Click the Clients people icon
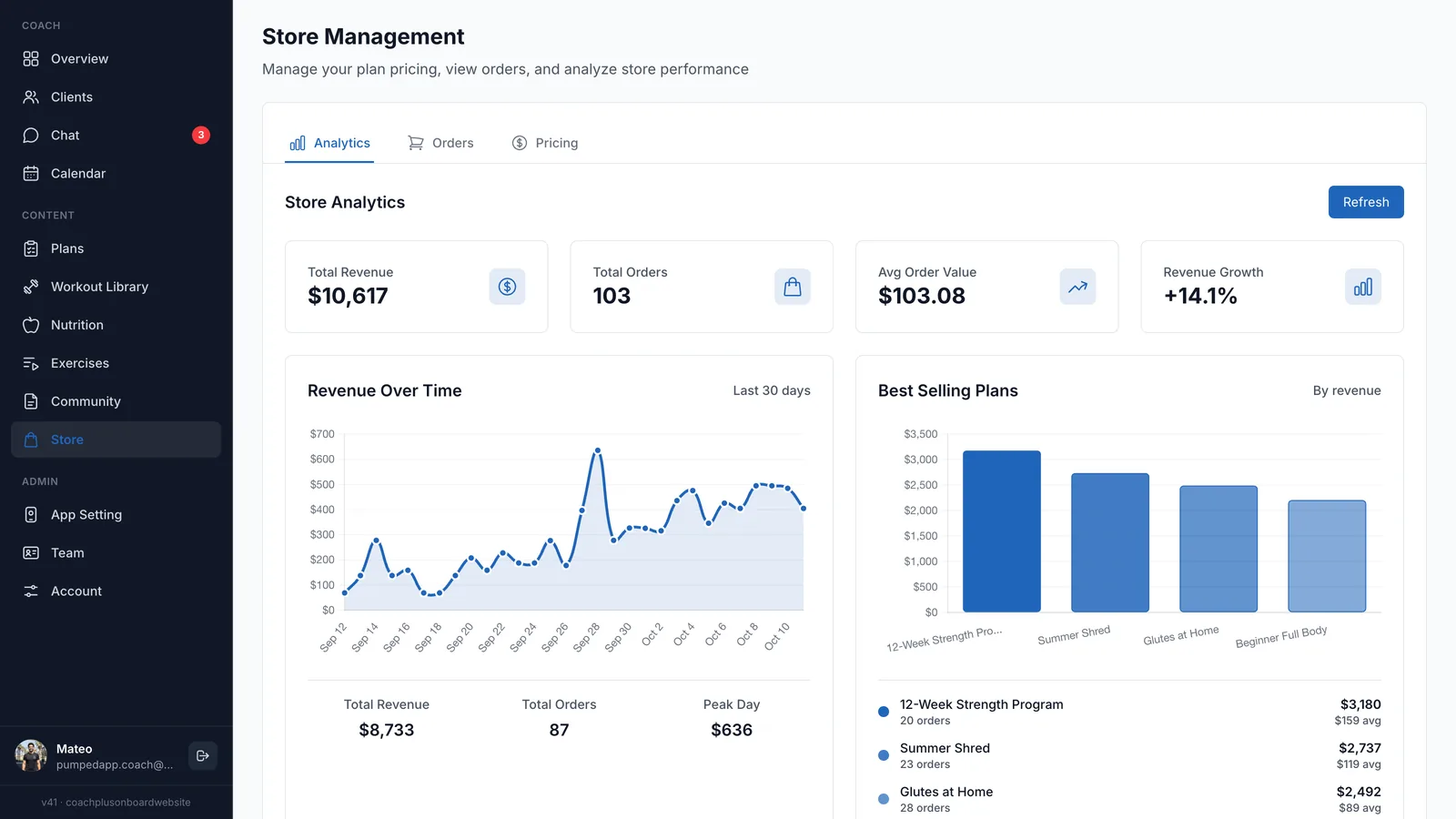The width and height of the screenshot is (1456, 819). [x=31, y=96]
